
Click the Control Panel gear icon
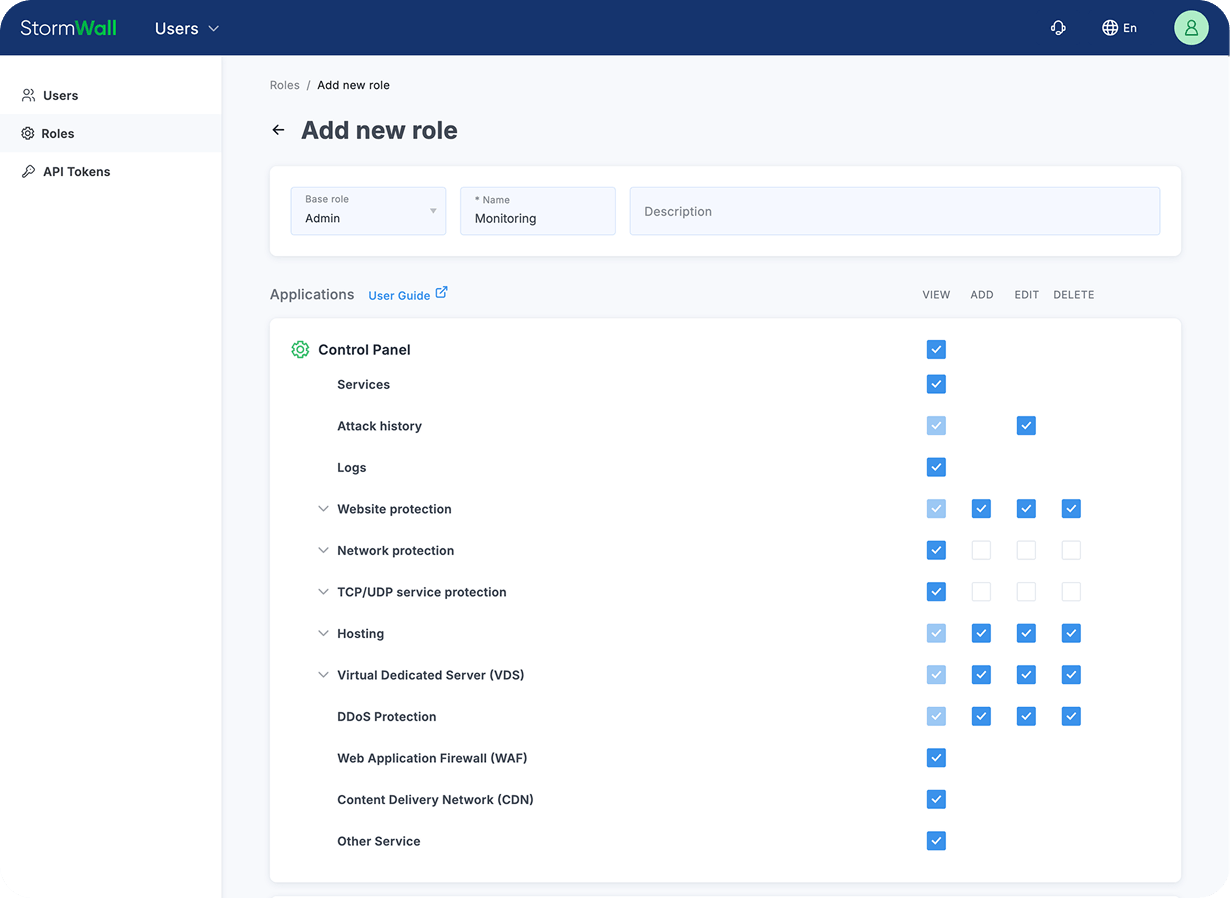tap(300, 349)
